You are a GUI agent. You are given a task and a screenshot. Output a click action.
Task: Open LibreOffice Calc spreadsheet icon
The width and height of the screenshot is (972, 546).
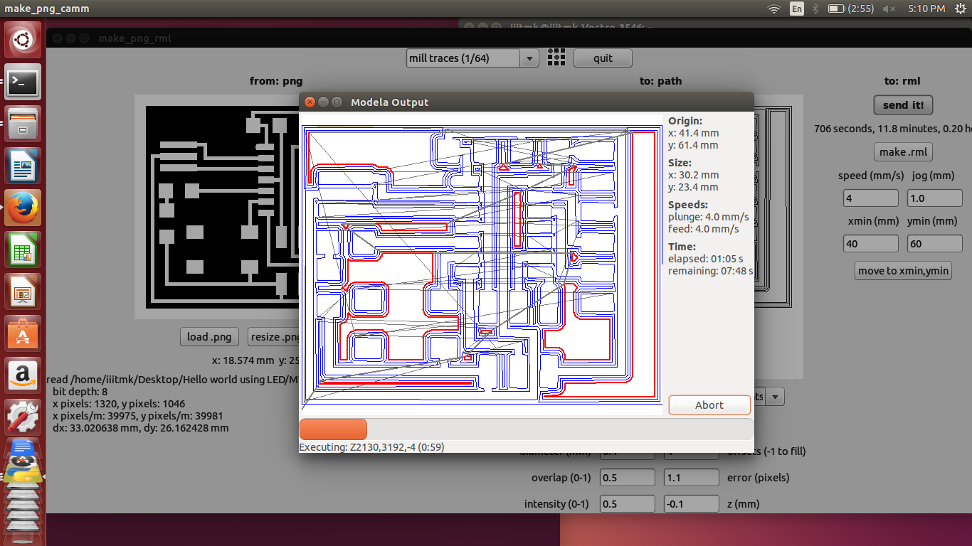click(x=23, y=250)
